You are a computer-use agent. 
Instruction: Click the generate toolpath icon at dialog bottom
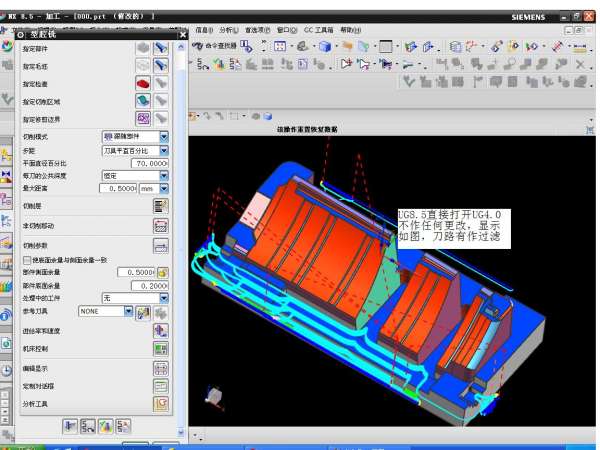click(x=71, y=427)
